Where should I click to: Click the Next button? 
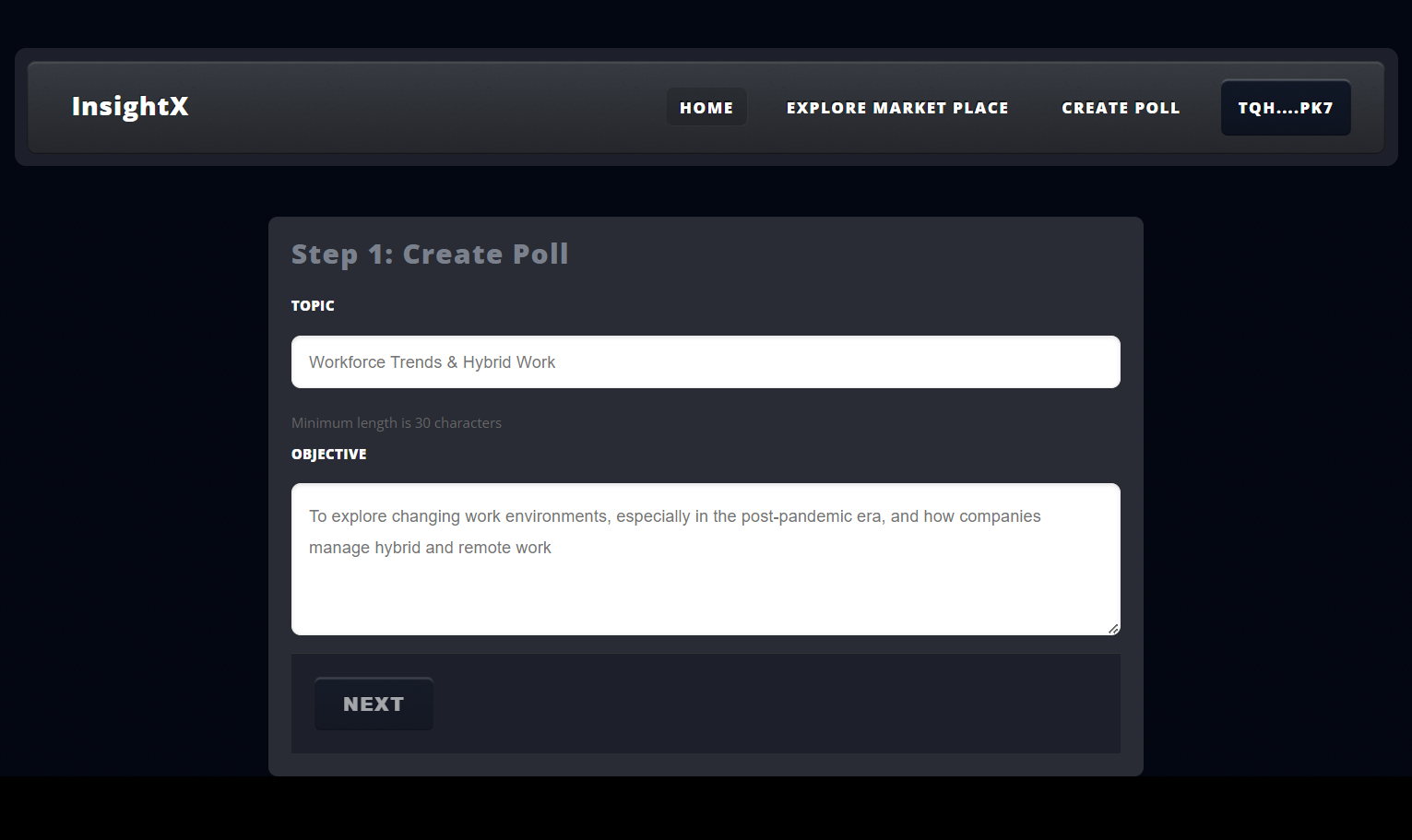374,704
